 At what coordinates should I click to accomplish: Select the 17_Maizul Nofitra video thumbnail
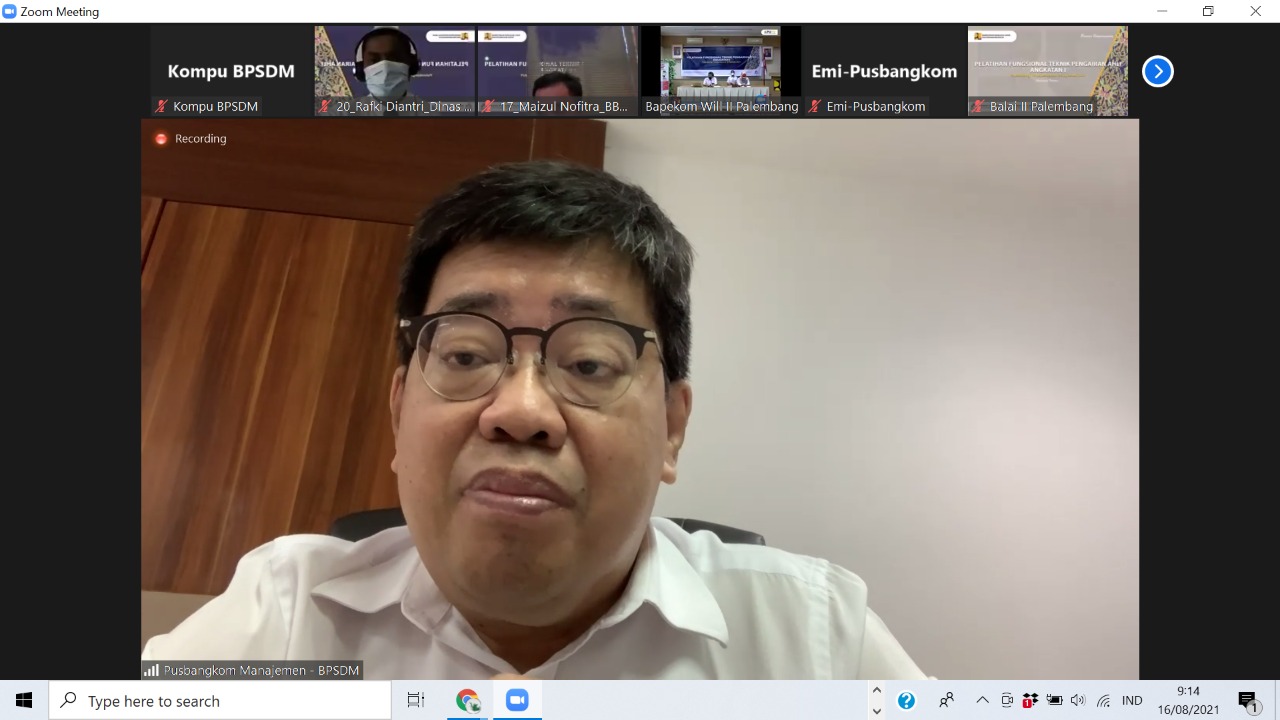[x=558, y=71]
